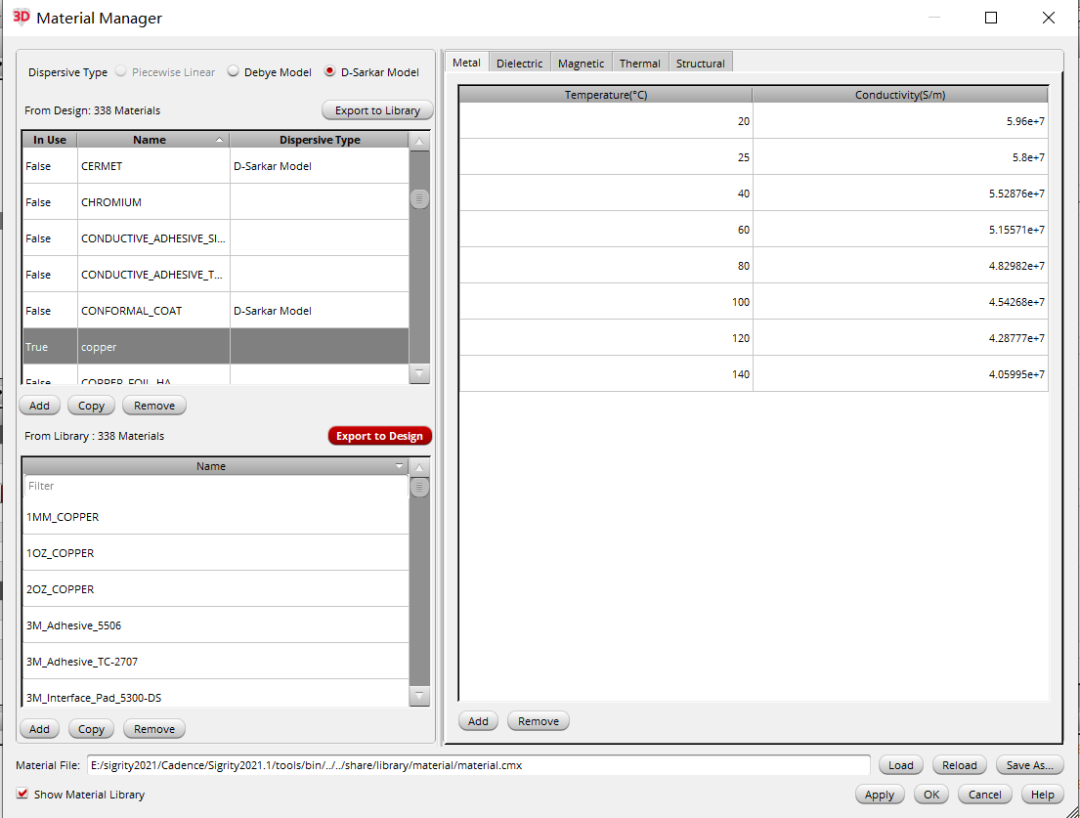Image resolution: width=1080 pixels, height=818 pixels.
Task: Select the D-Sarkar Model radio button
Action: [330, 72]
